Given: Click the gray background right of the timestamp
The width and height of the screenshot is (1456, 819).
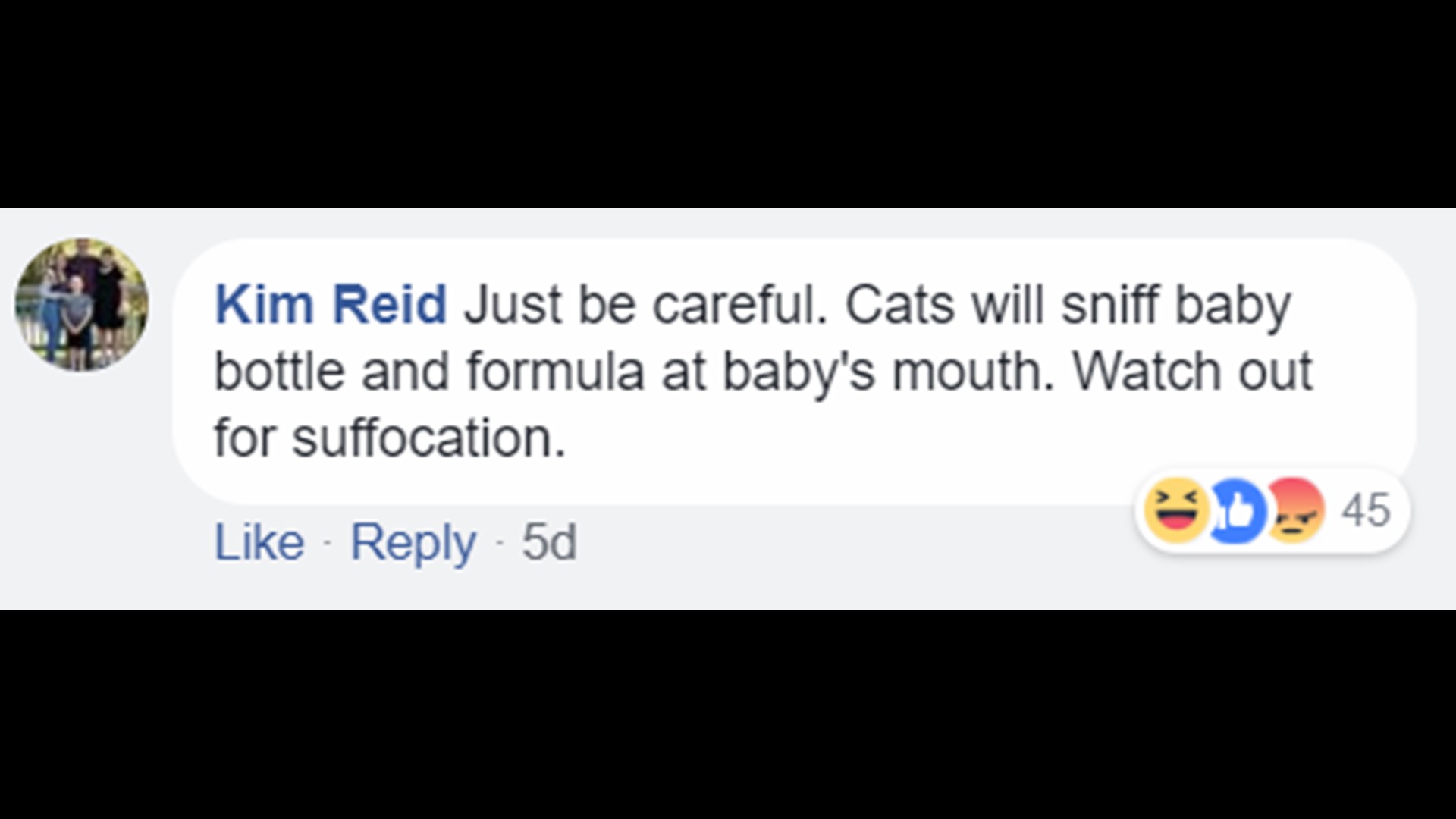Looking at the screenshot, I should pyautogui.click(x=834, y=554).
